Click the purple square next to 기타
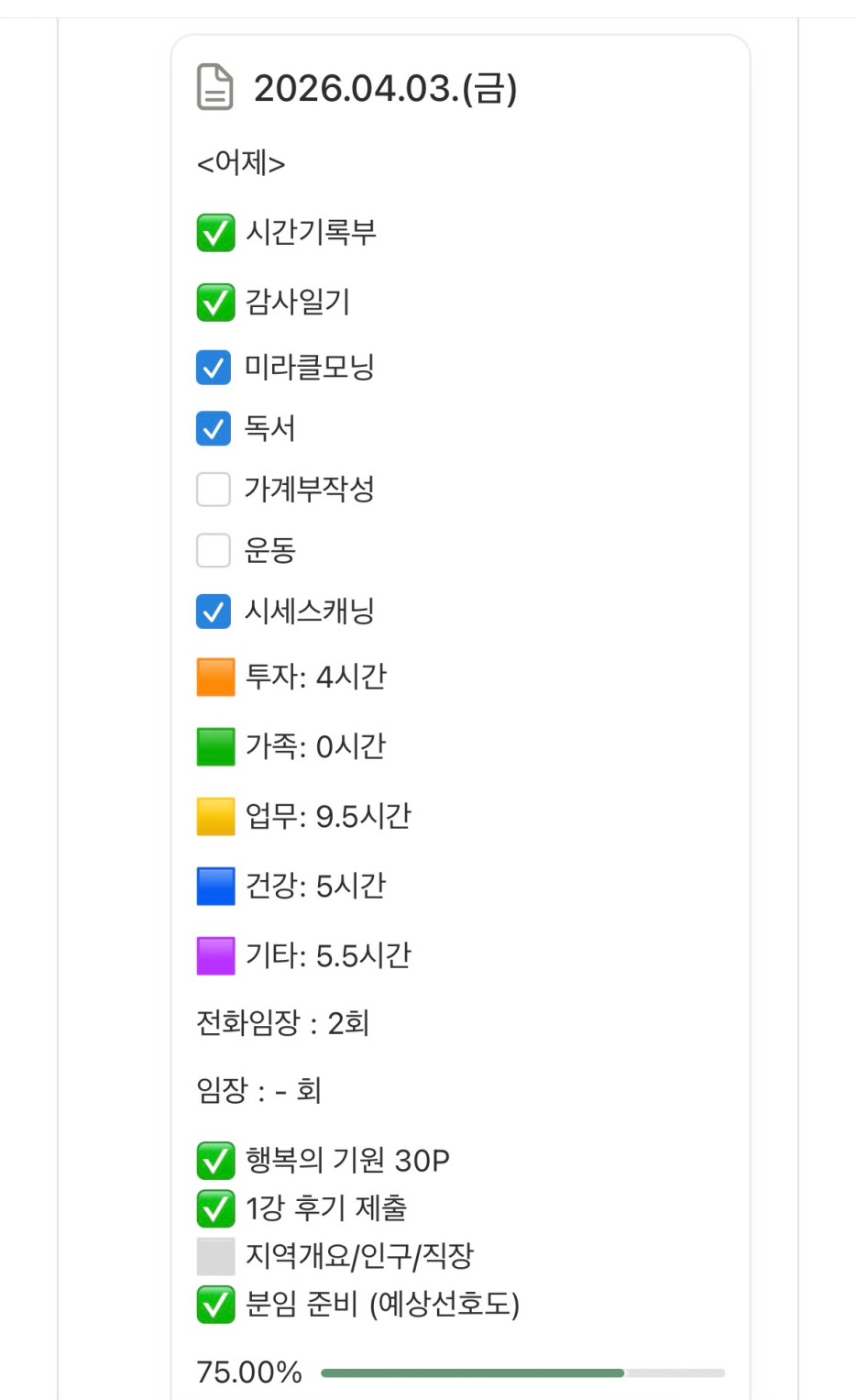This screenshot has width=856, height=1400. (x=216, y=956)
